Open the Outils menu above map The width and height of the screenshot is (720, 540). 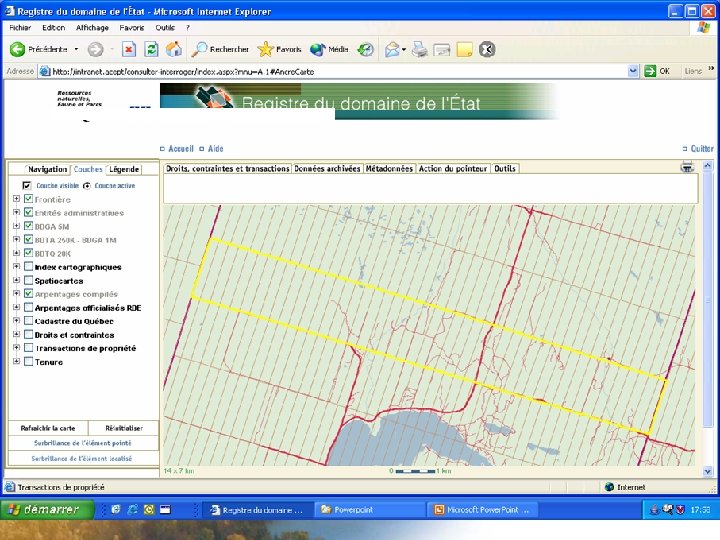point(505,169)
